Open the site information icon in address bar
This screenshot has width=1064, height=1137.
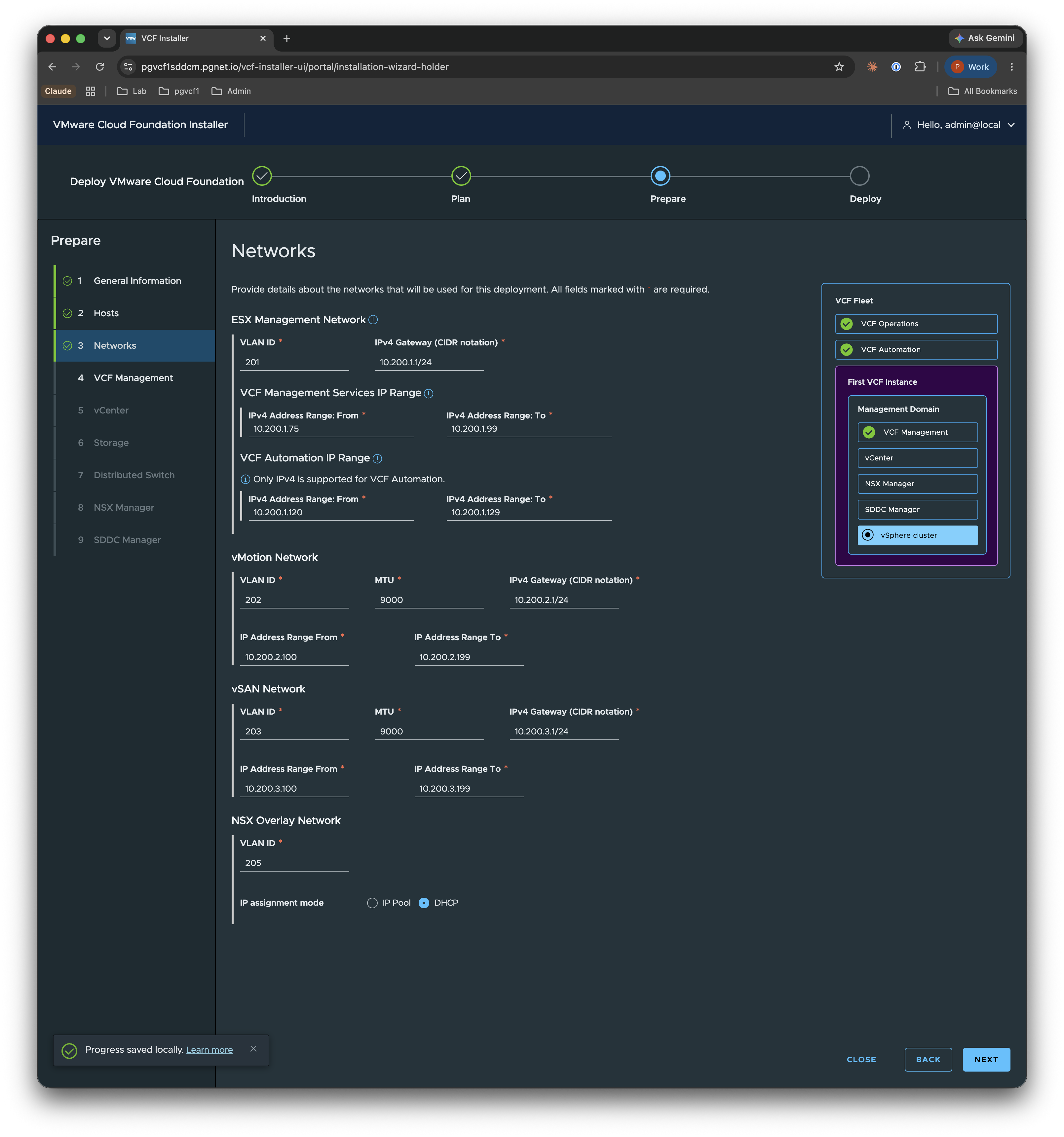(x=129, y=67)
